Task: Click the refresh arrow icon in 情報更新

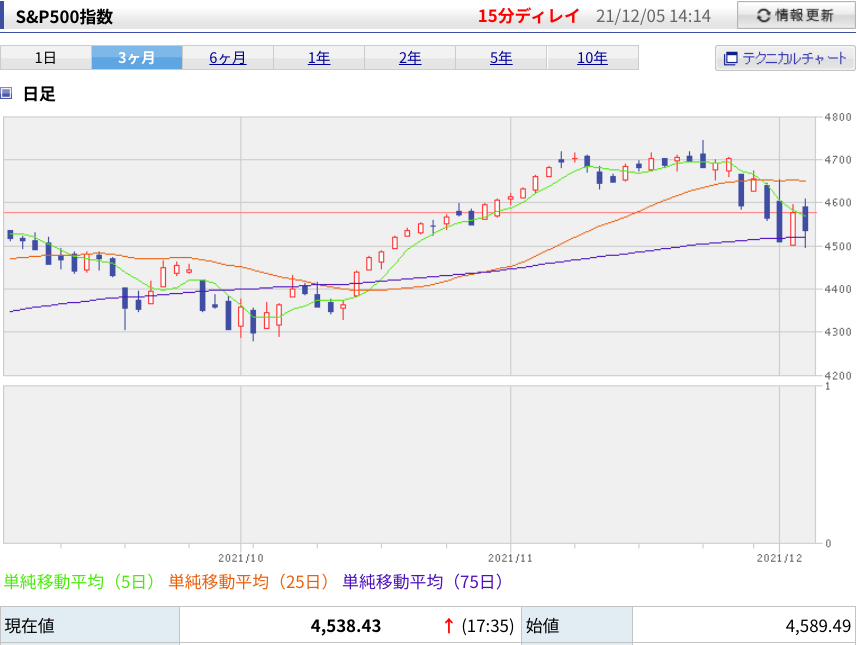Action: click(x=764, y=16)
